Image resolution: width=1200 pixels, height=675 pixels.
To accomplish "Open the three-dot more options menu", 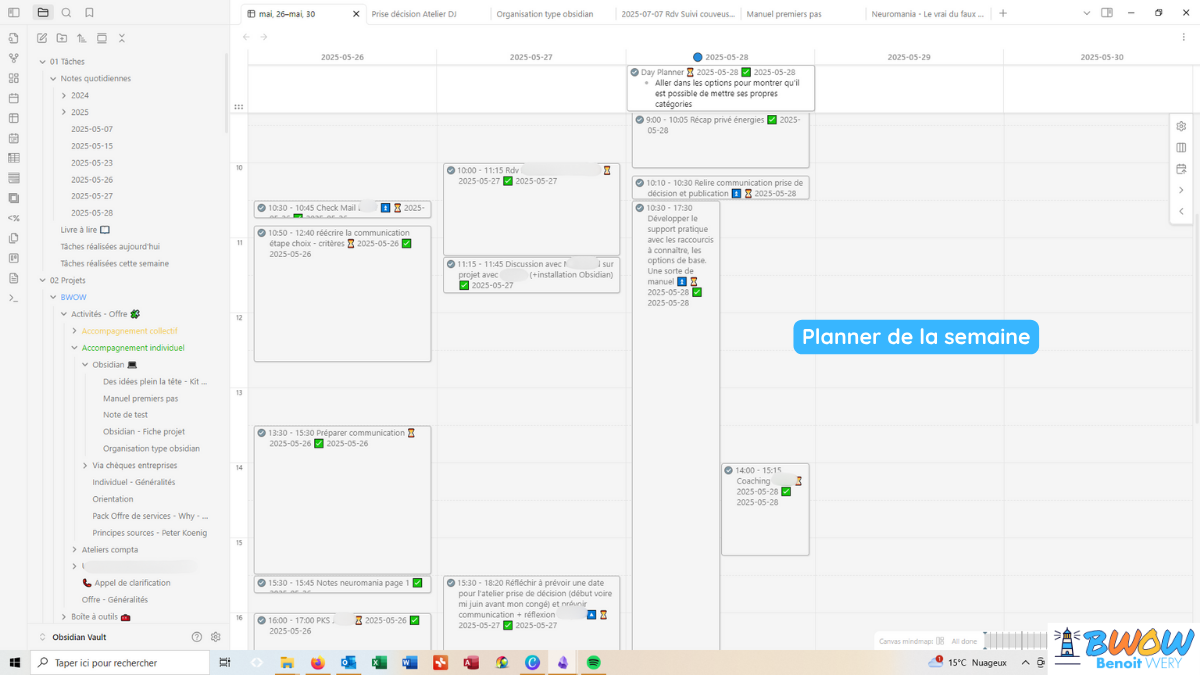I will click(1184, 37).
